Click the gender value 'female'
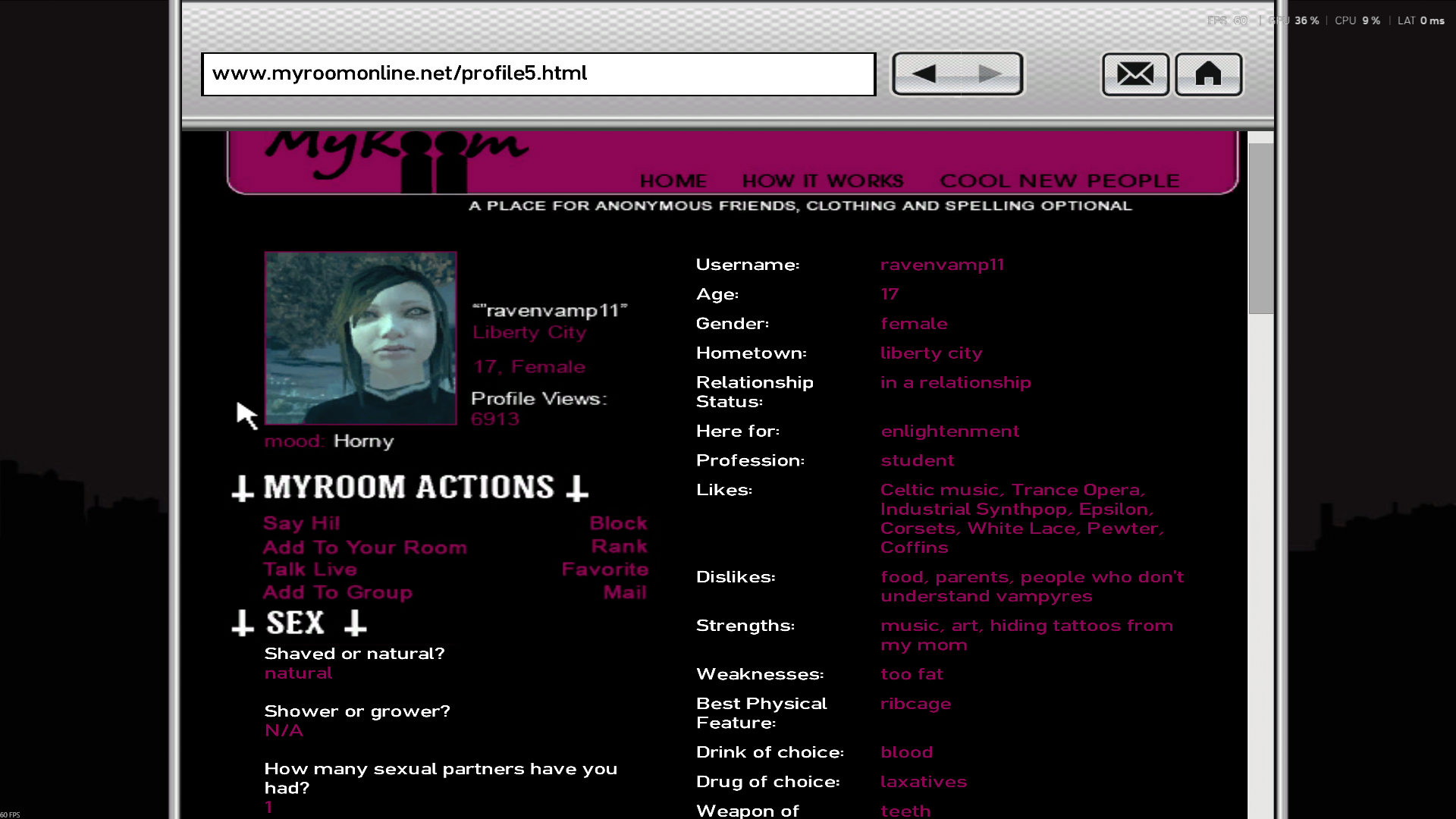Viewport: 1456px width, 819px height. pyautogui.click(x=914, y=324)
